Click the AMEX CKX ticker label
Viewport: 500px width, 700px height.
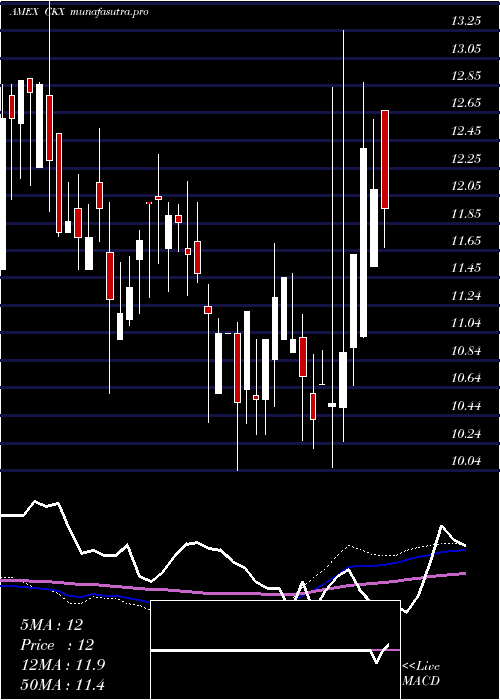[x=38, y=12]
